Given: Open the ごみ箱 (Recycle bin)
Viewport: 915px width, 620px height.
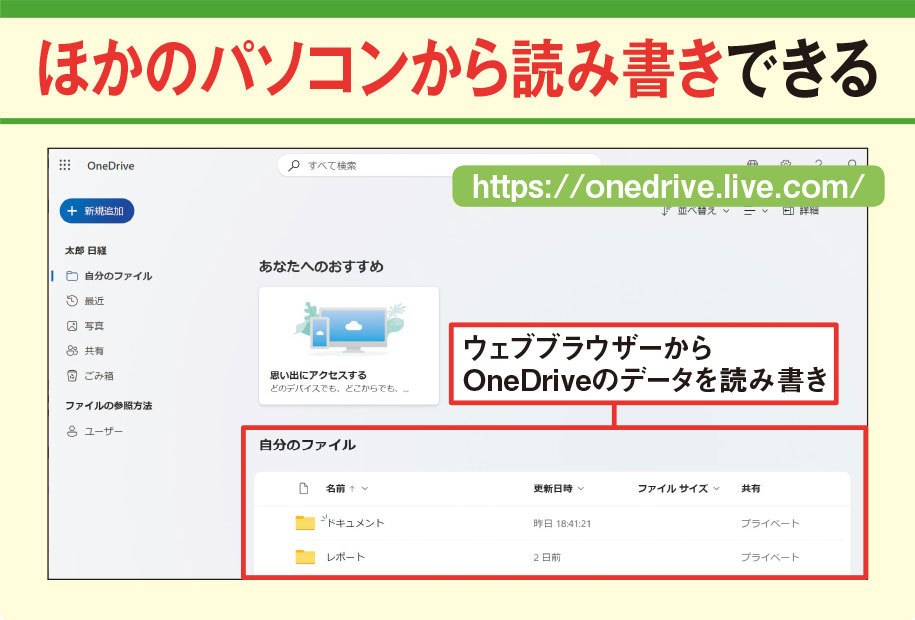Looking at the screenshot, I should pyautogui.click(x=95, y=374).
